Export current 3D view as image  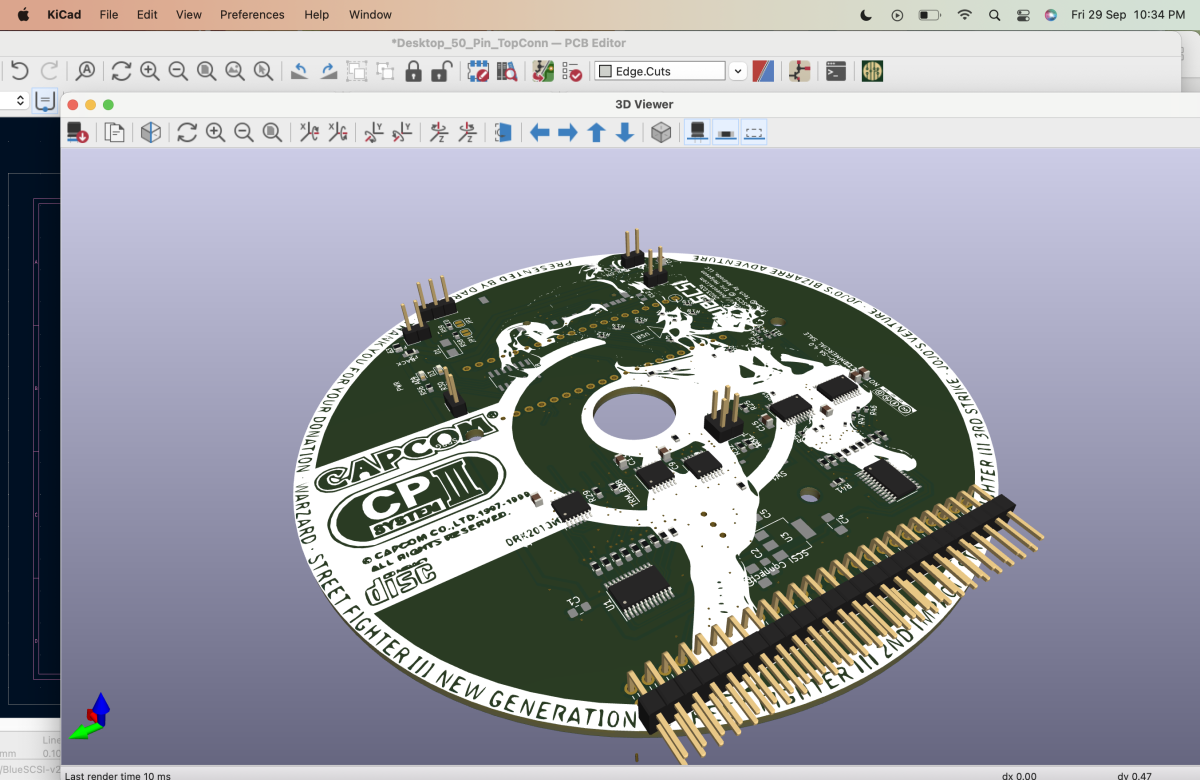click(78, 132)
